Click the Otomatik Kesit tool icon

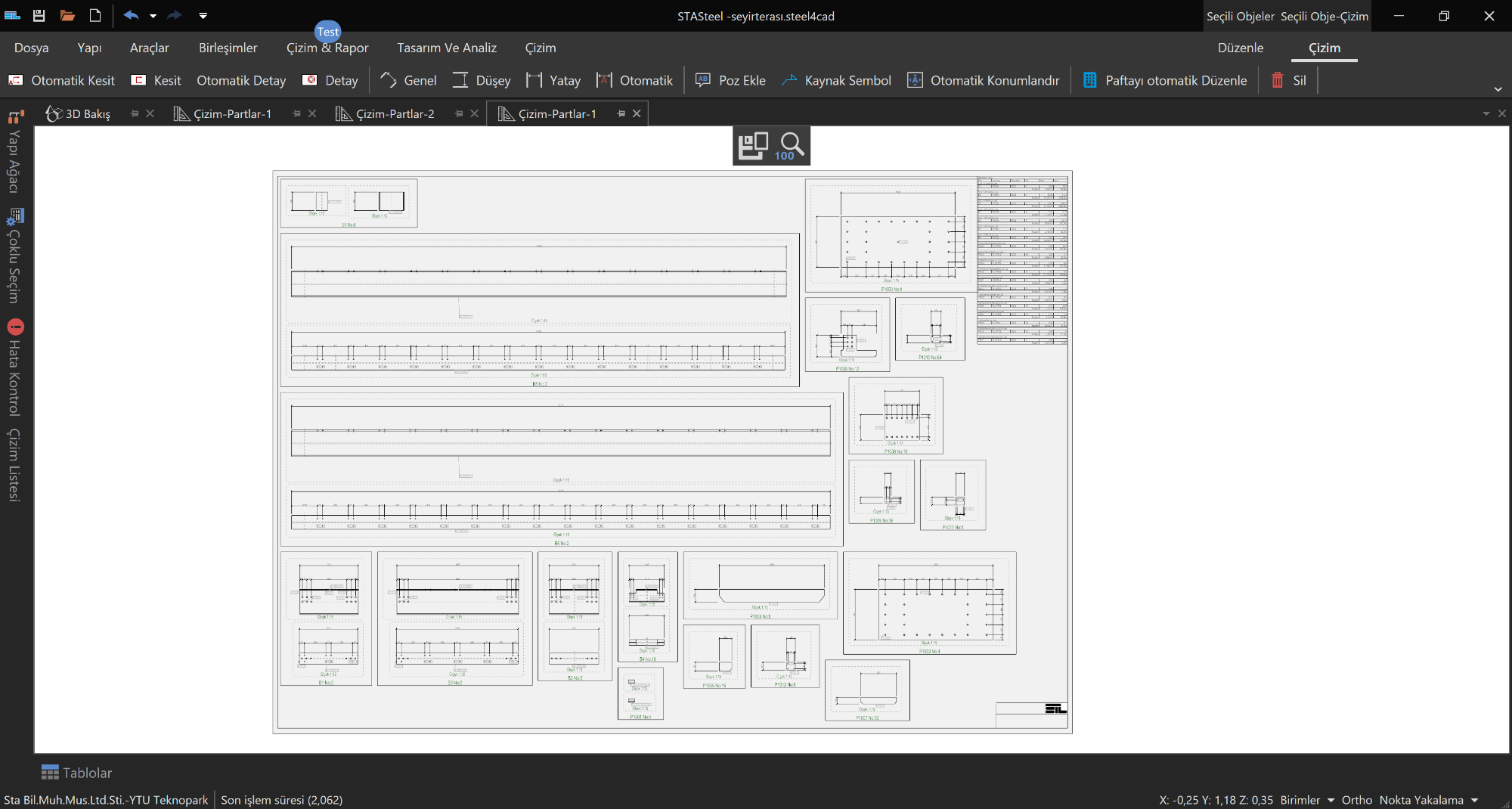(x=15, y=80)
